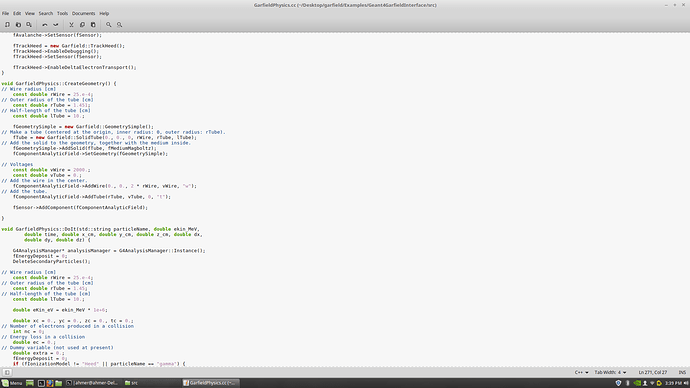690x388 pixels.
Task: Click the Paste clipboard icon
Action: point(93,25)
